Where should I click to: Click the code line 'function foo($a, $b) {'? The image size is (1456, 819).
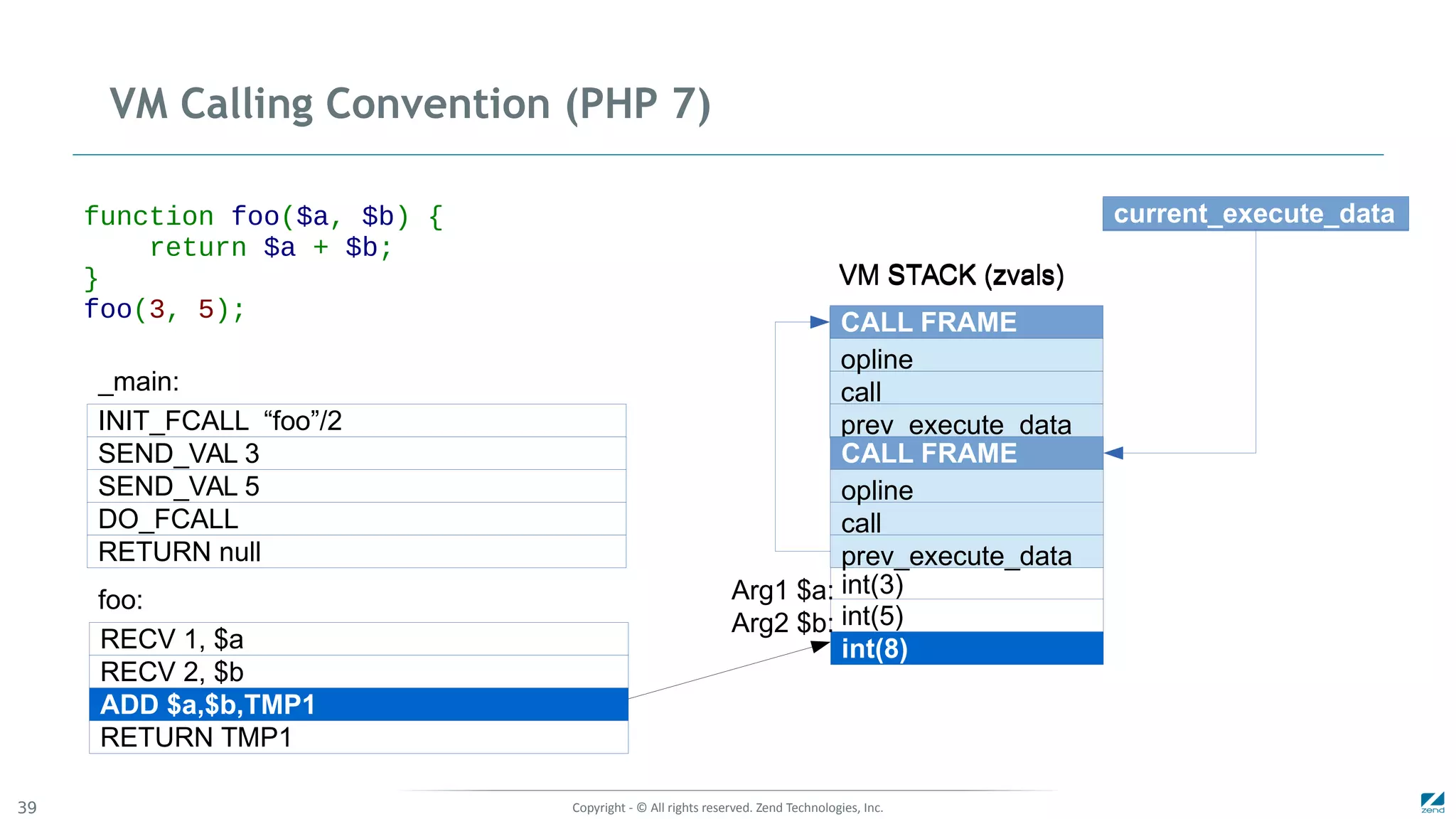[264, 216]
